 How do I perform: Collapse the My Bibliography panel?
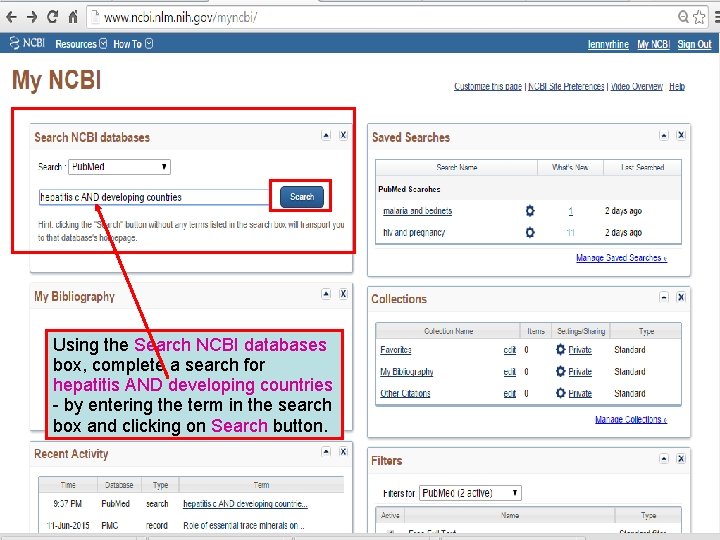pyautogui.click(x=326, y=294)
